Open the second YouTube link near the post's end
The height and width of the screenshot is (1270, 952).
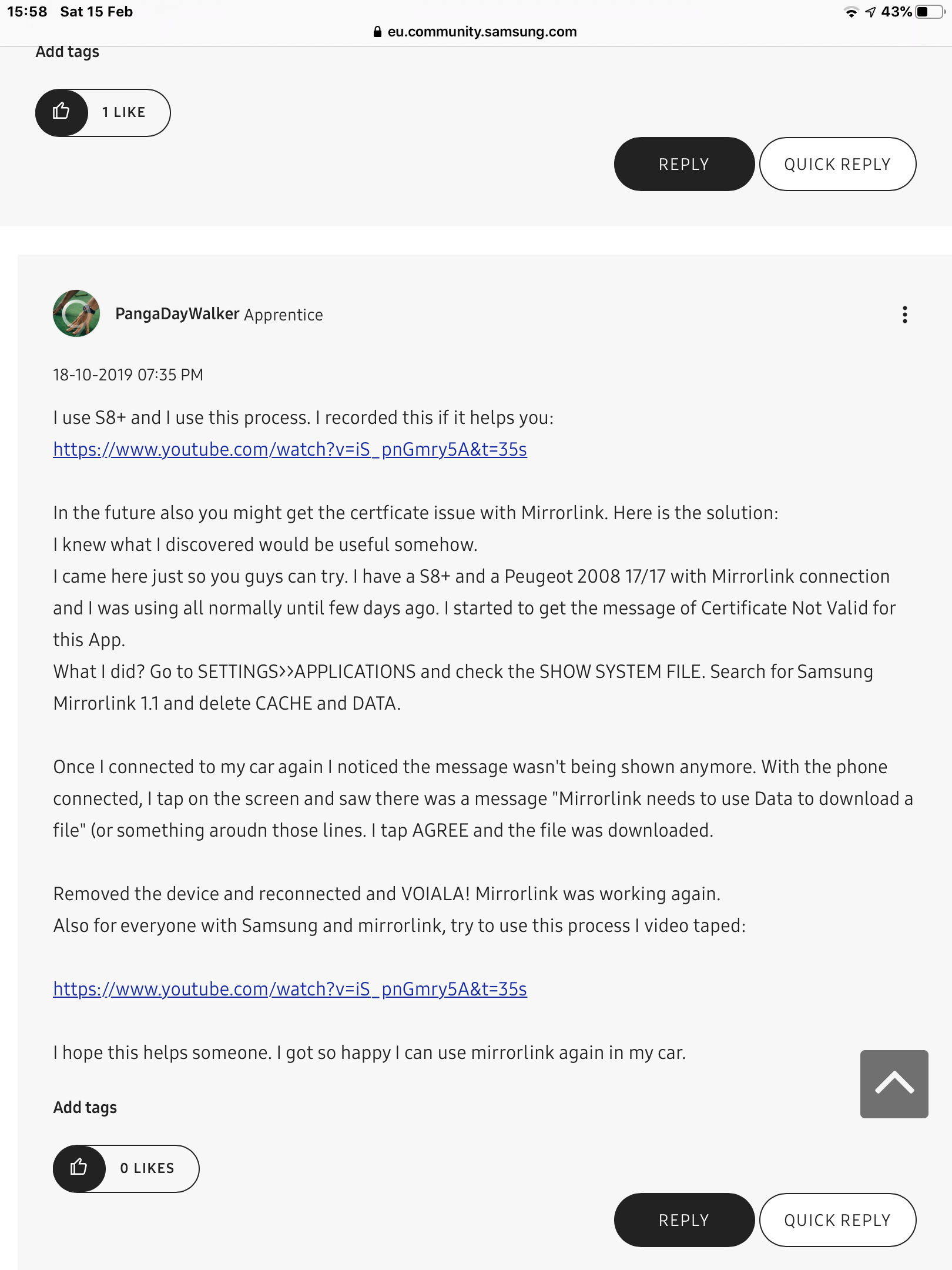[x=290, y=989]
